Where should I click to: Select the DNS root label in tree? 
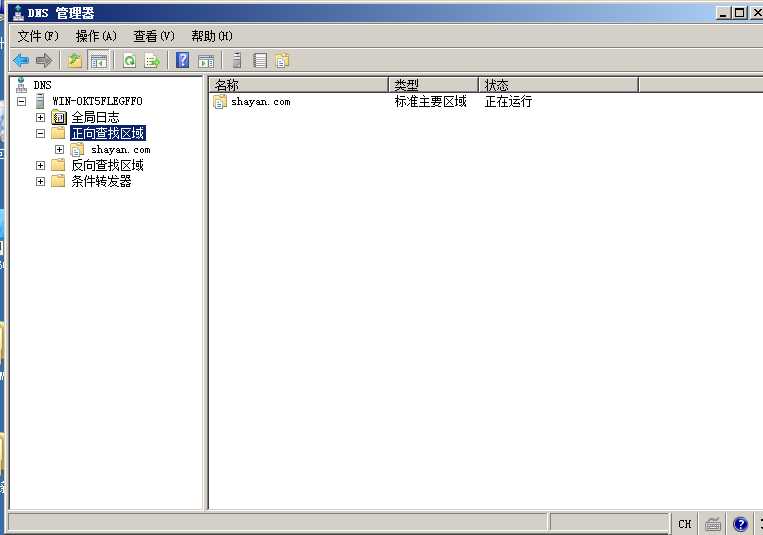[42, 85]
